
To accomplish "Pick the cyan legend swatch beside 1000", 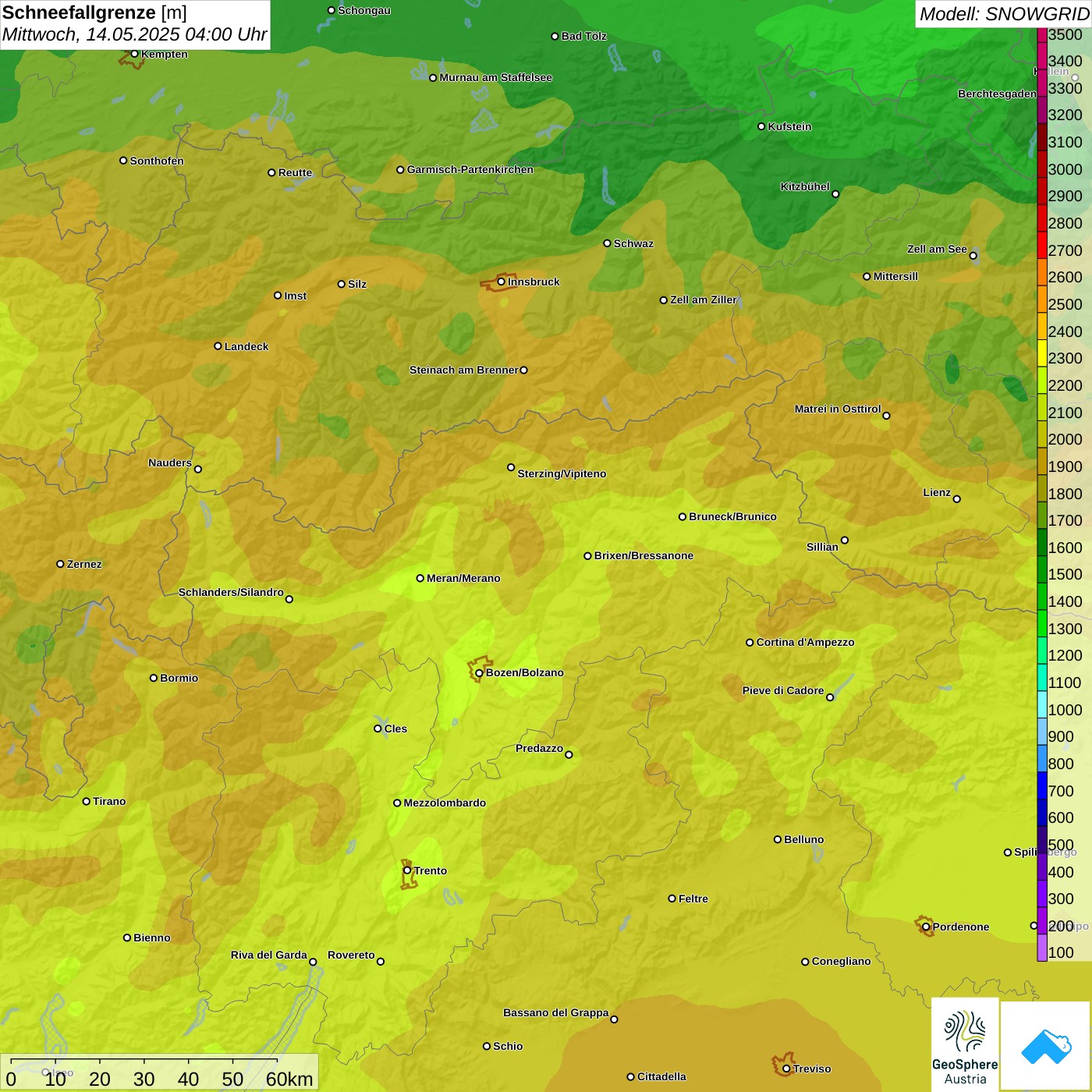I will click(x=1042, y=704).
